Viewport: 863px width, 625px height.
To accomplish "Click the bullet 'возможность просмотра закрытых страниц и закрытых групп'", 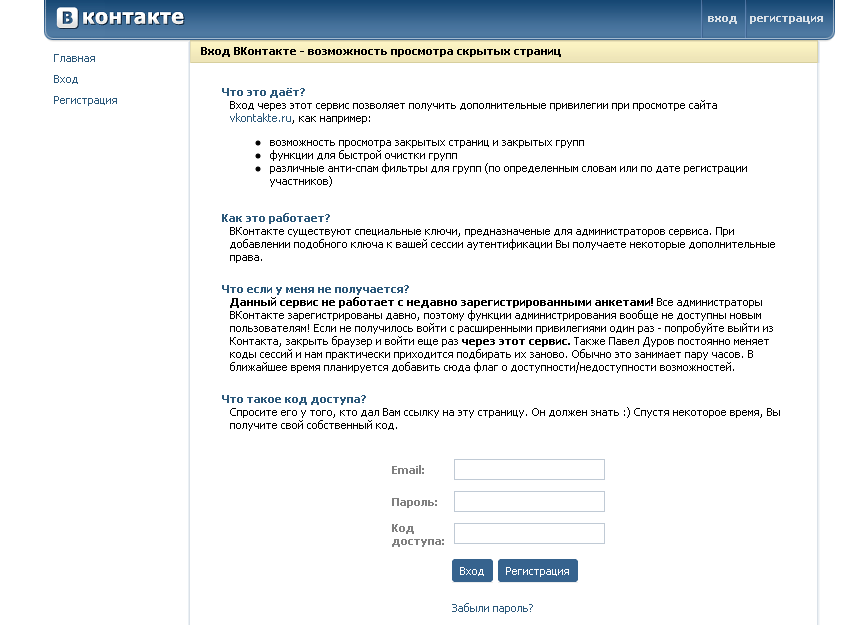I will (x=427, y=142).
